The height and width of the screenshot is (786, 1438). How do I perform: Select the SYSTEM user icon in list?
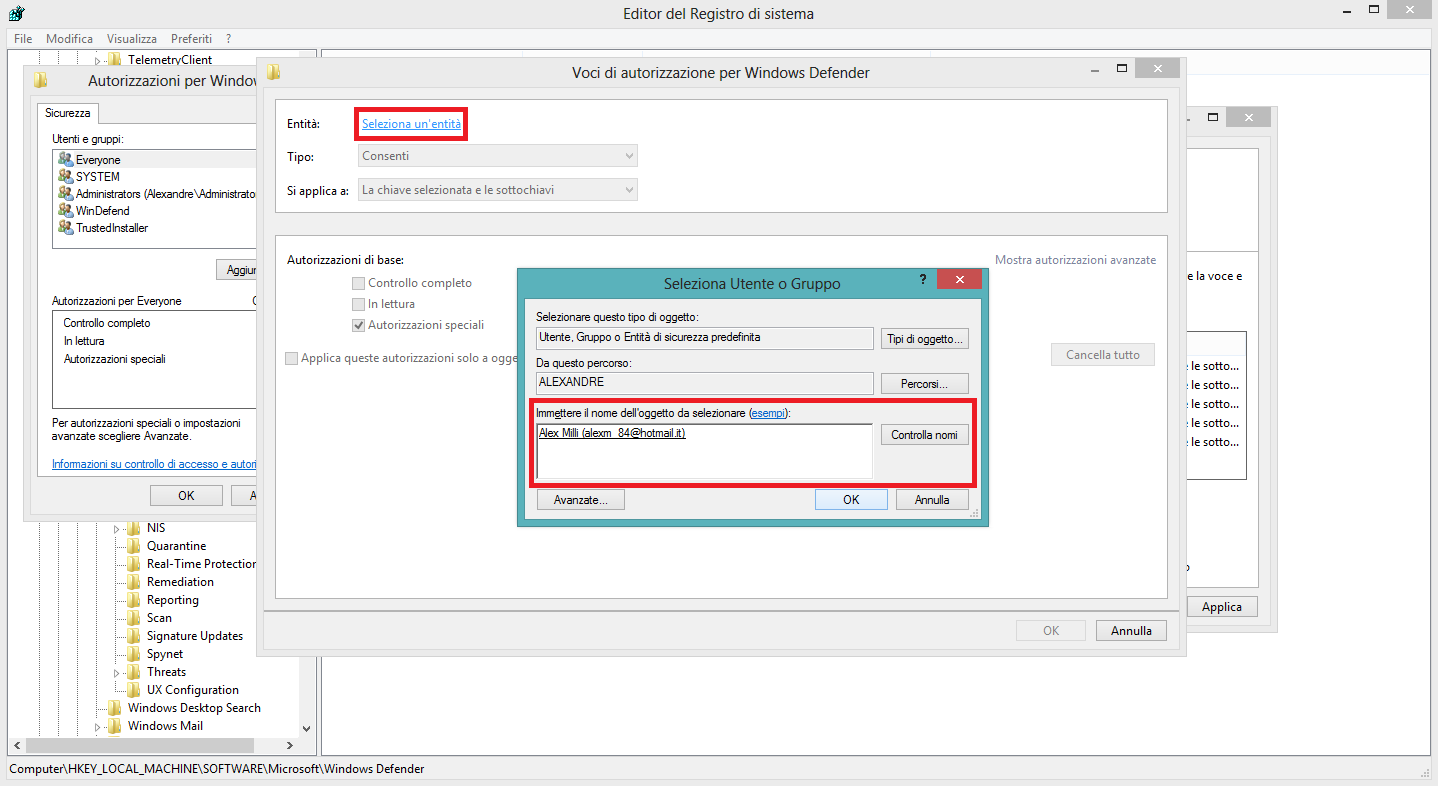pyautogui.click(x=66, y=176)
